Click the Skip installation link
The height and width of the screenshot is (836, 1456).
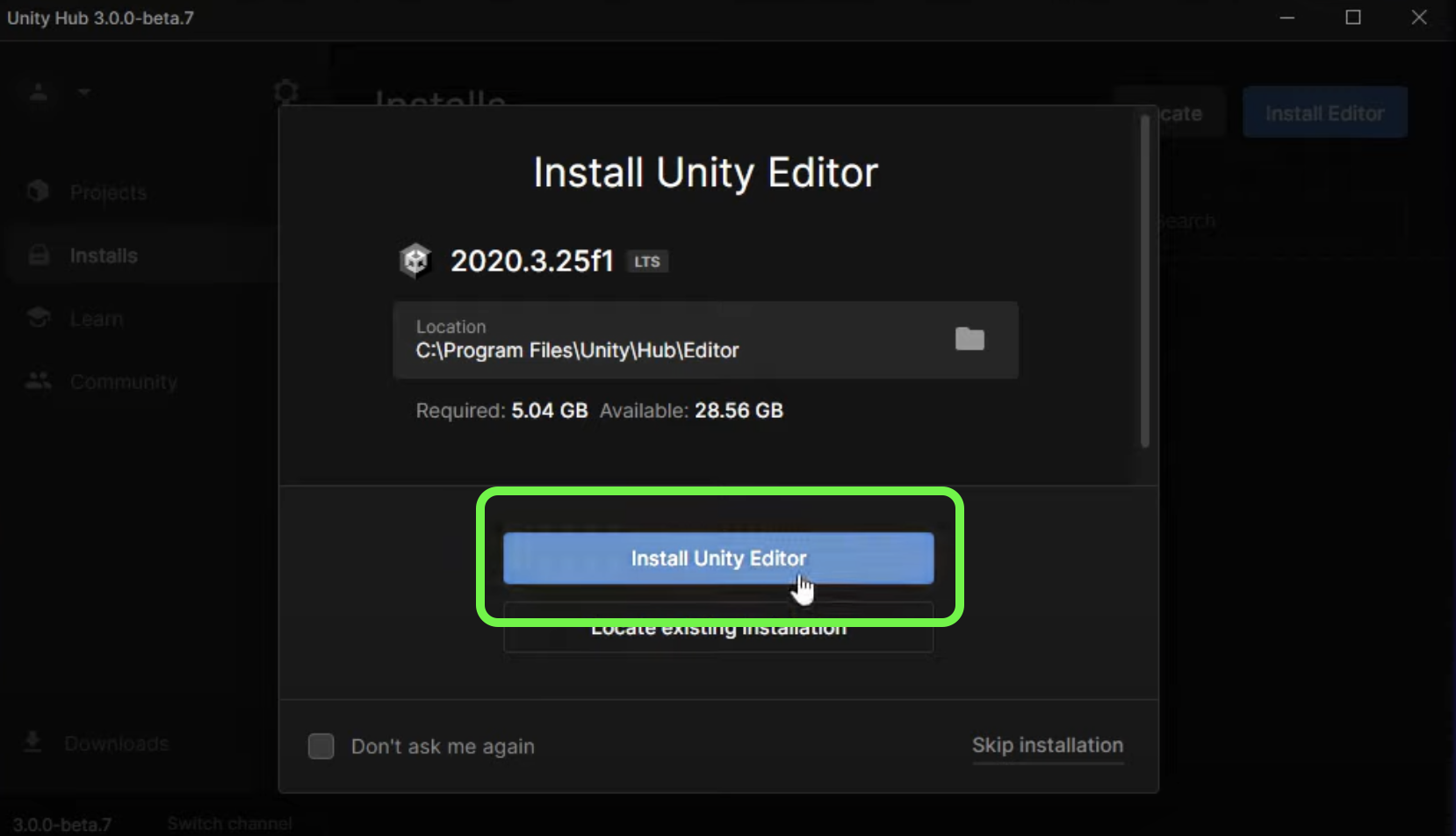click(1048, 746)
